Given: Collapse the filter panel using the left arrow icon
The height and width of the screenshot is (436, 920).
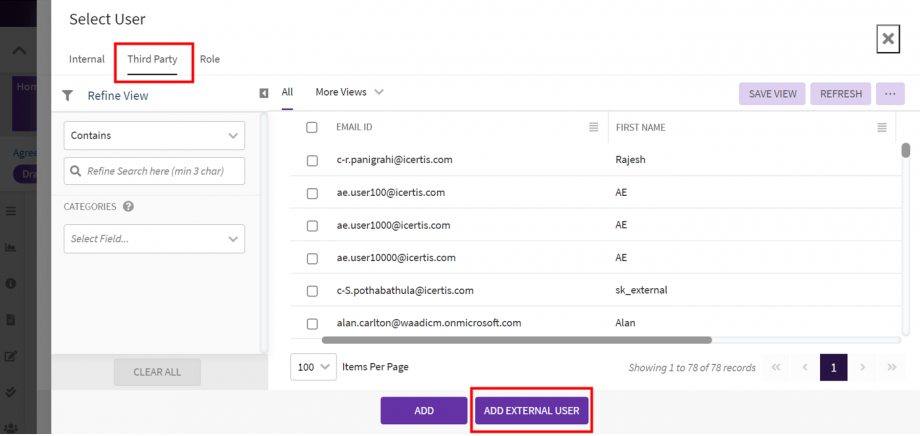Looking at the screenshot, I should coord(264,93).
